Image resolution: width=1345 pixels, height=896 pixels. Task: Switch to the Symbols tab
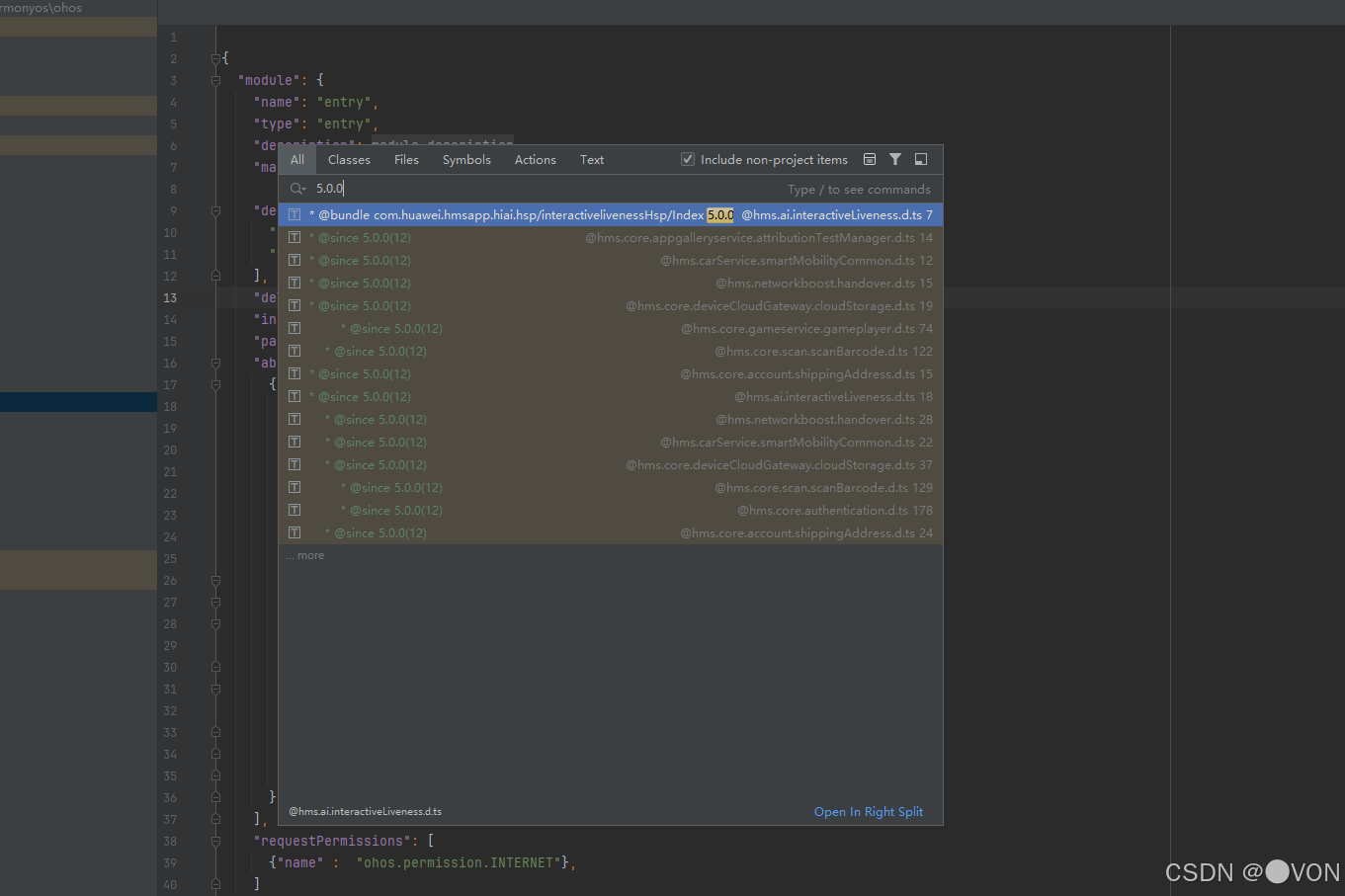[x=466, y=160]
